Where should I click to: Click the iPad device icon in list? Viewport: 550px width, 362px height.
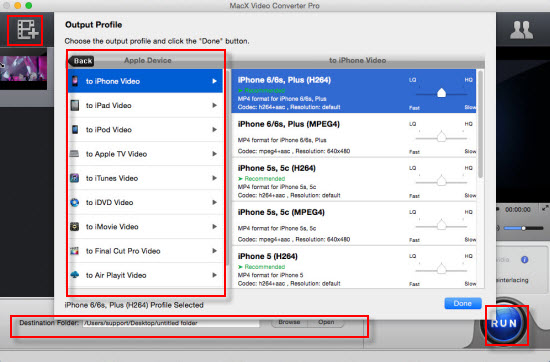(75, 105)
